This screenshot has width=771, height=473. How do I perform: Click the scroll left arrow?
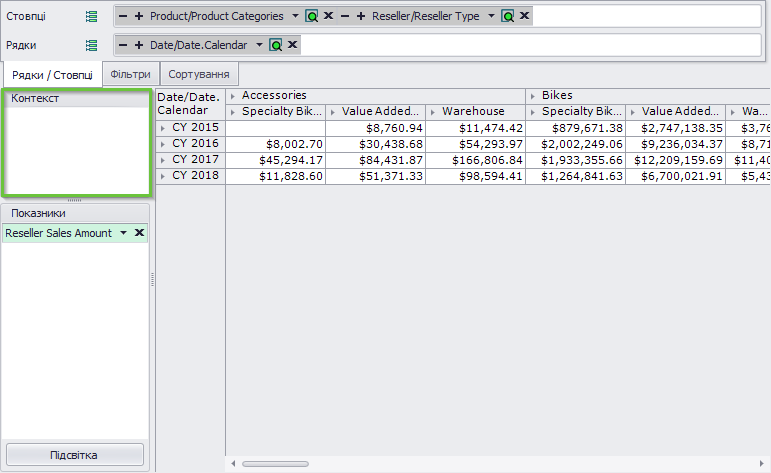pyautogui.click(x=233, y=464)
